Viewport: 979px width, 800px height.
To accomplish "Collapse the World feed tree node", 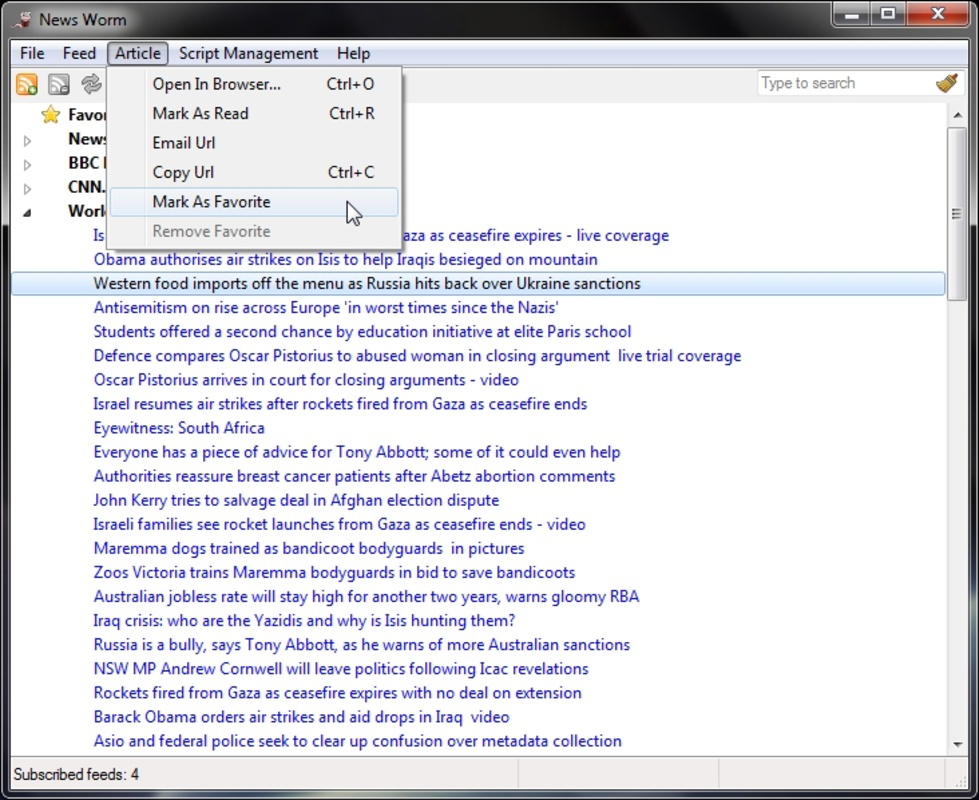I will [x=27, y=212].
